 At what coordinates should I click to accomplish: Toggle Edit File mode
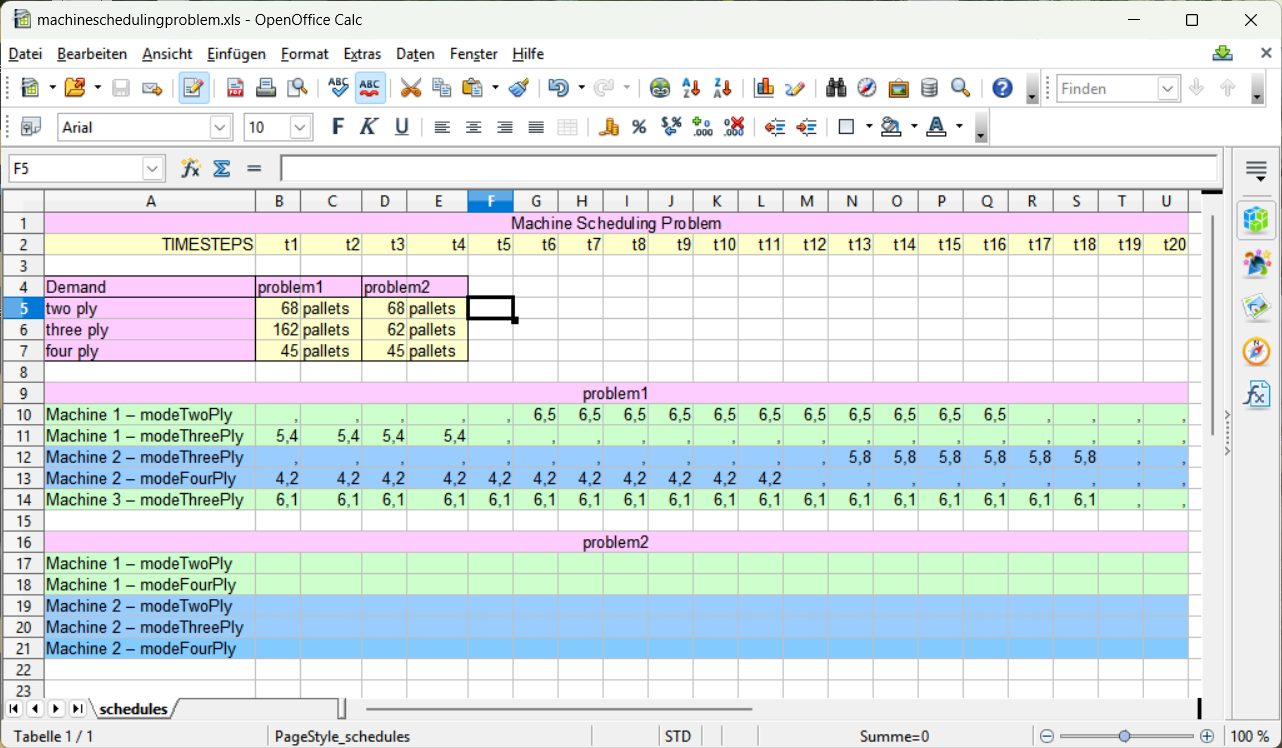click(x=194, y=88)
